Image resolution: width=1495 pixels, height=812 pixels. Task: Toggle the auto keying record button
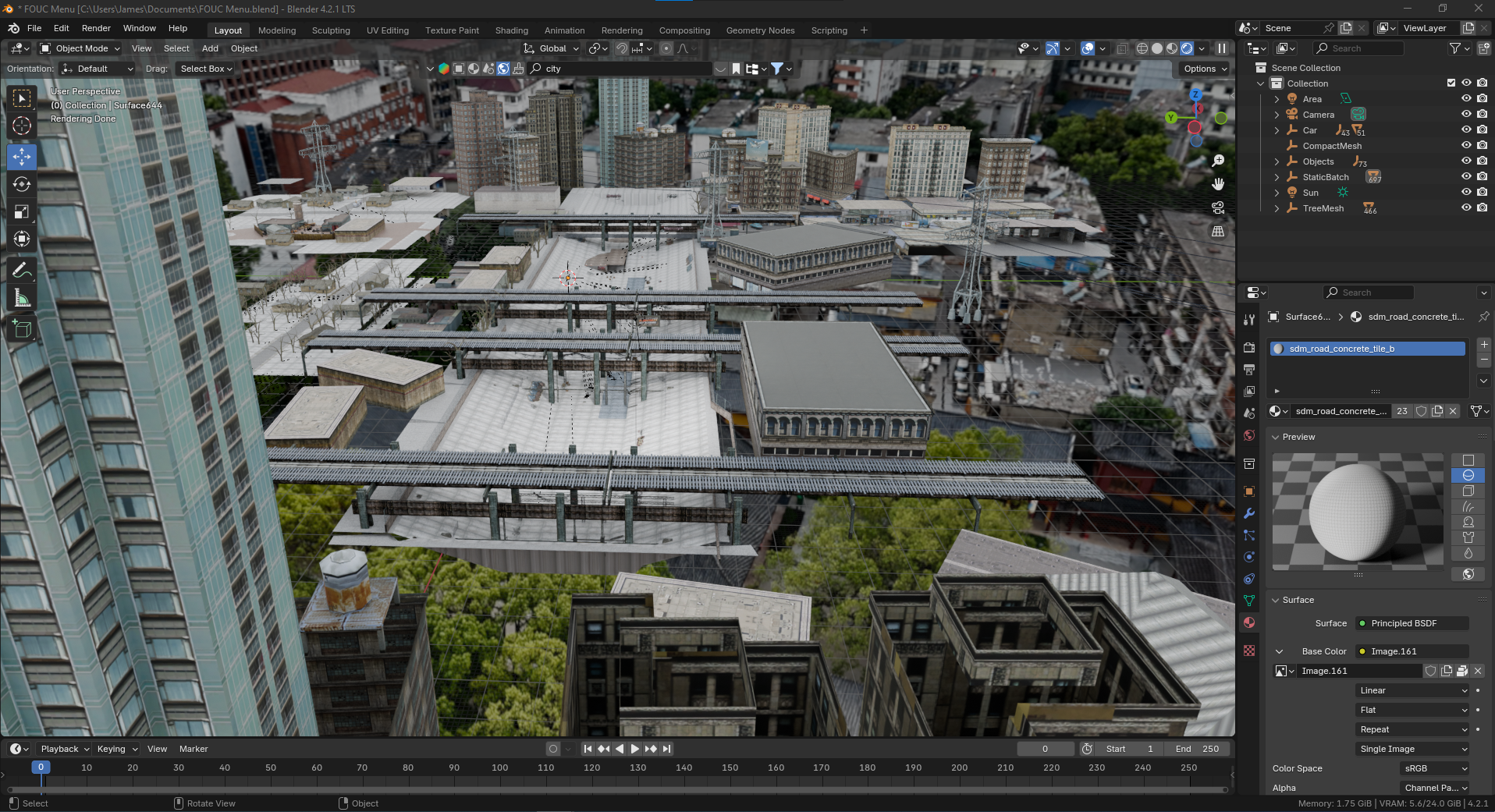[553, 749]
